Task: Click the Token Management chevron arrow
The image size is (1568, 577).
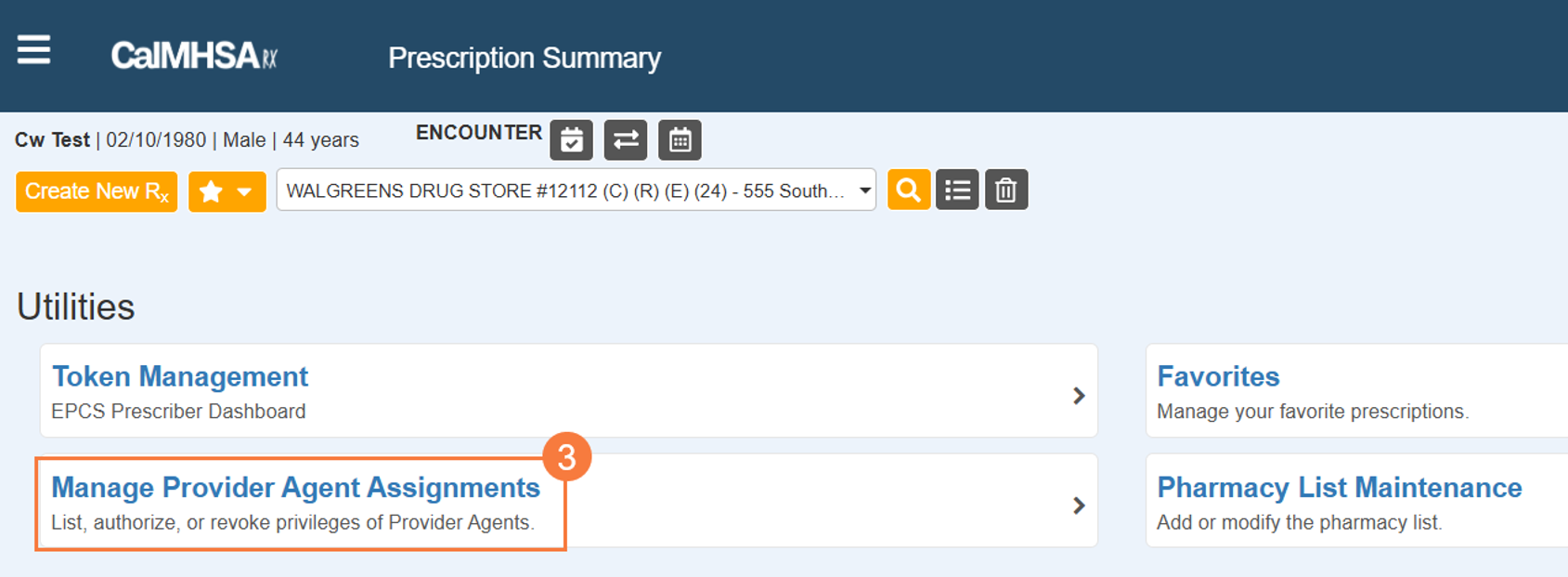Action: 1079,396
